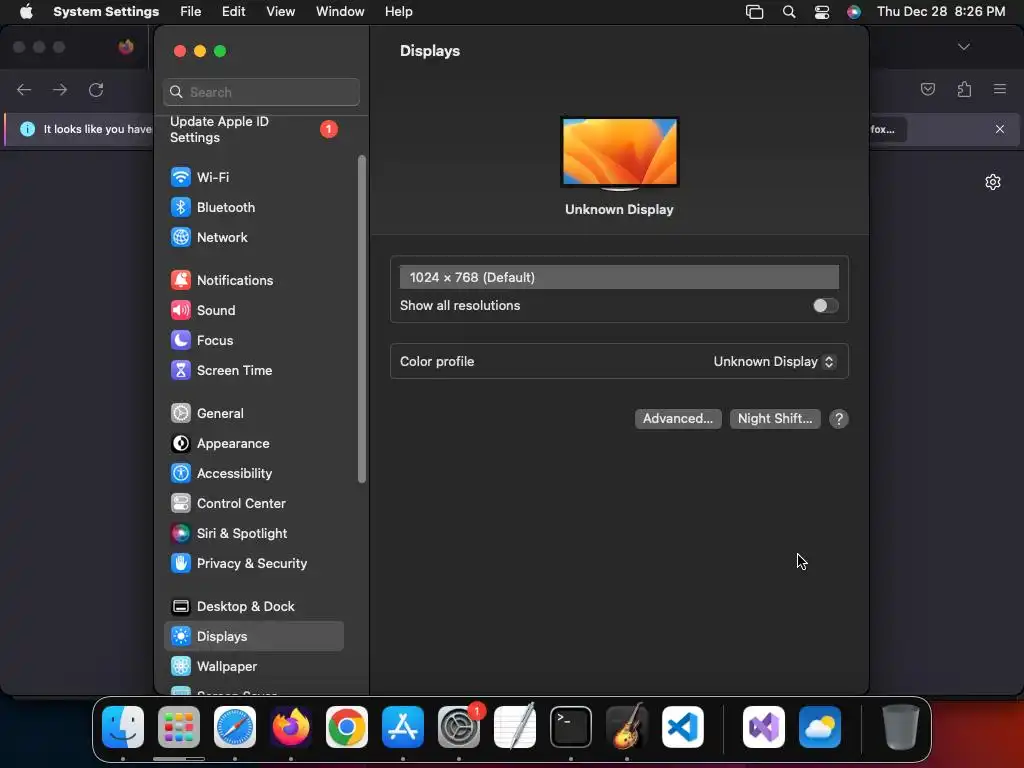
Task: Open Visual Studio Code from the Dock
Action: tap(683, 727)
